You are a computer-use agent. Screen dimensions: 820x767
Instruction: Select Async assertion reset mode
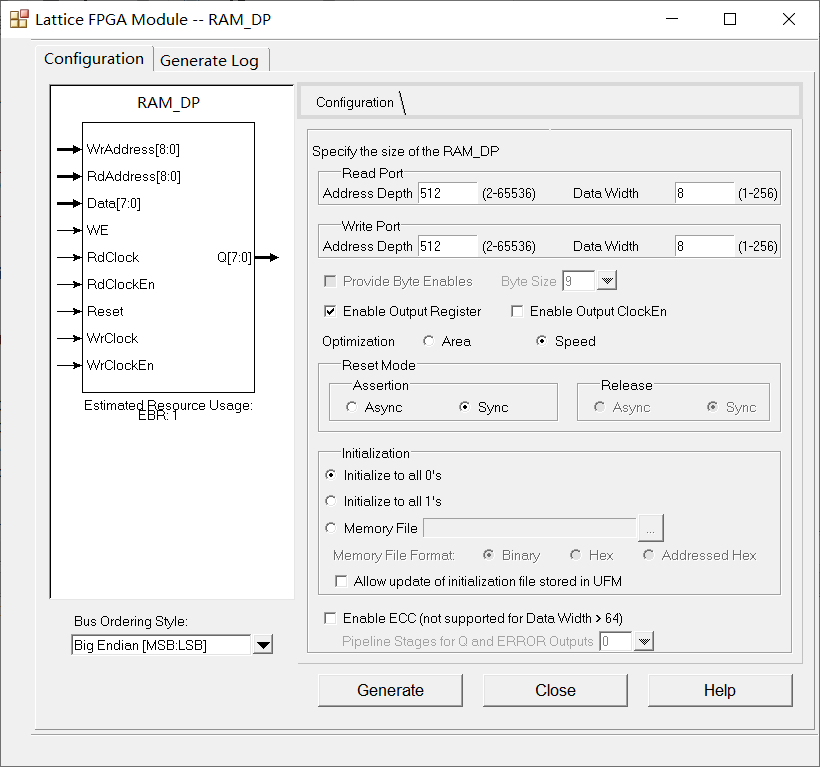click(x=352, y=407)
